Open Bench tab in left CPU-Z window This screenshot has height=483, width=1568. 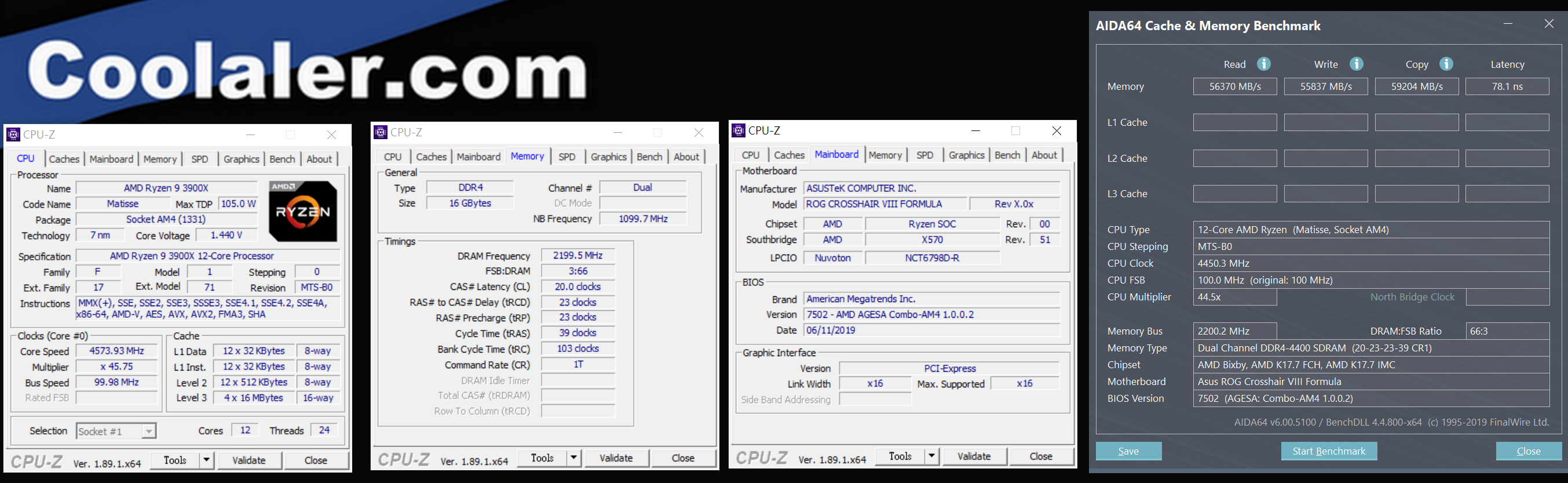point(283,159)
